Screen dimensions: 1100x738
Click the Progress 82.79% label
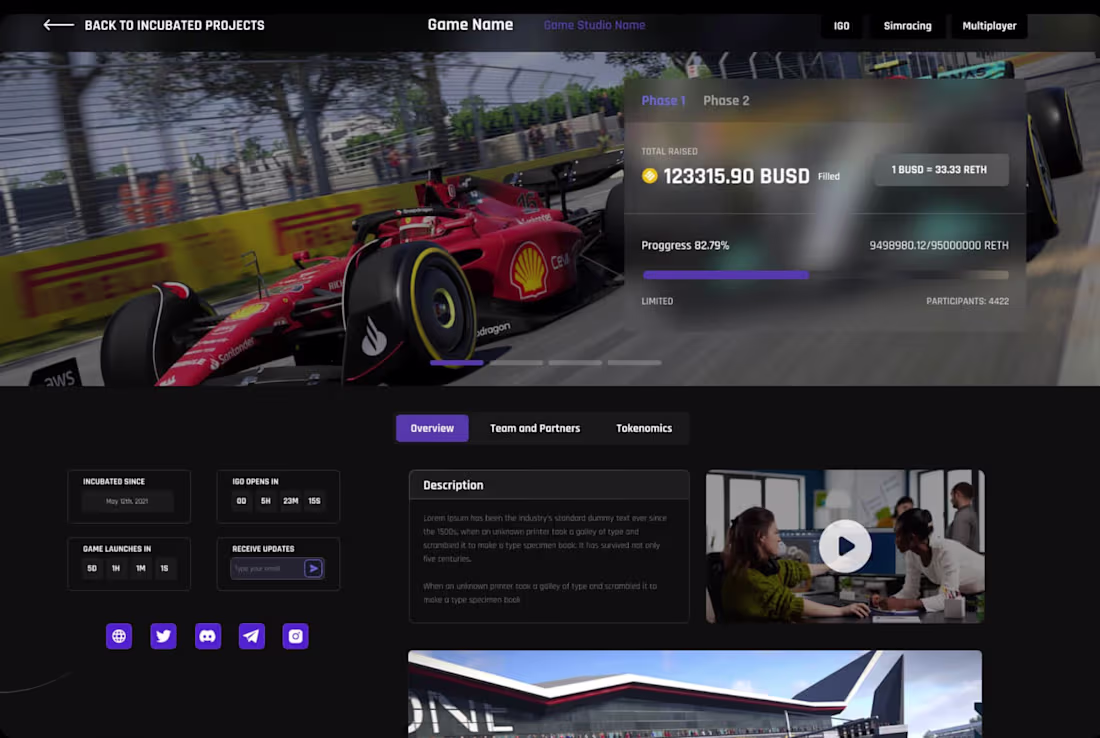pyautogui.click(x=685, y=246)
